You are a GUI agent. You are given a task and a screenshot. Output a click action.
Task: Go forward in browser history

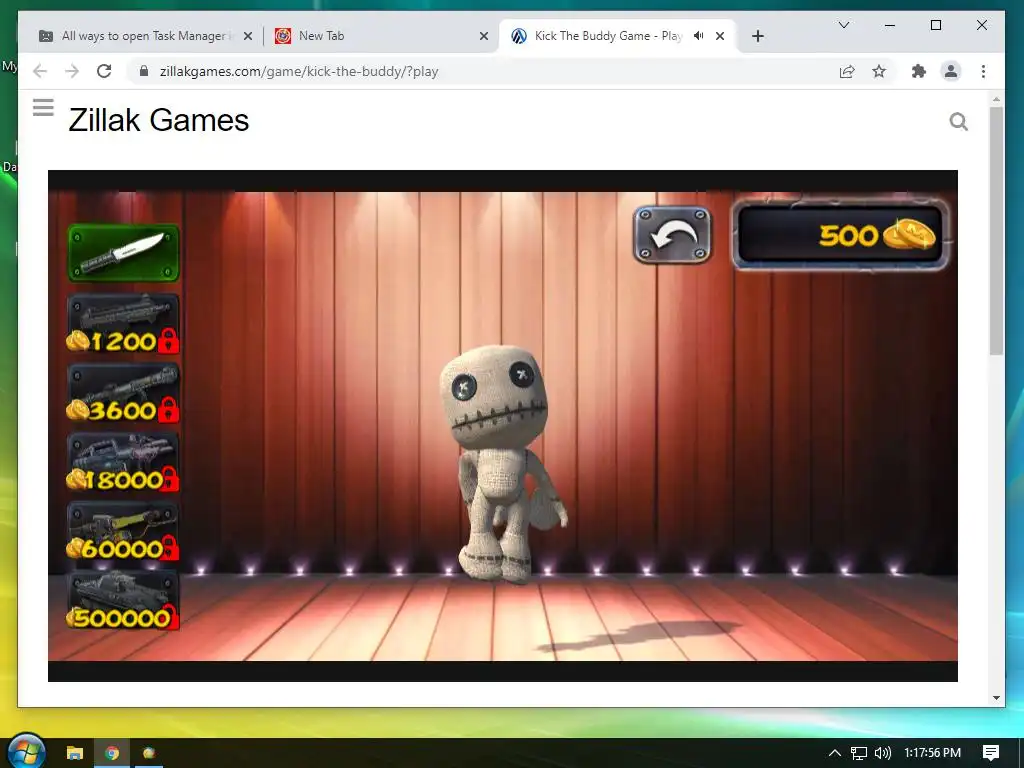point(72,71)
